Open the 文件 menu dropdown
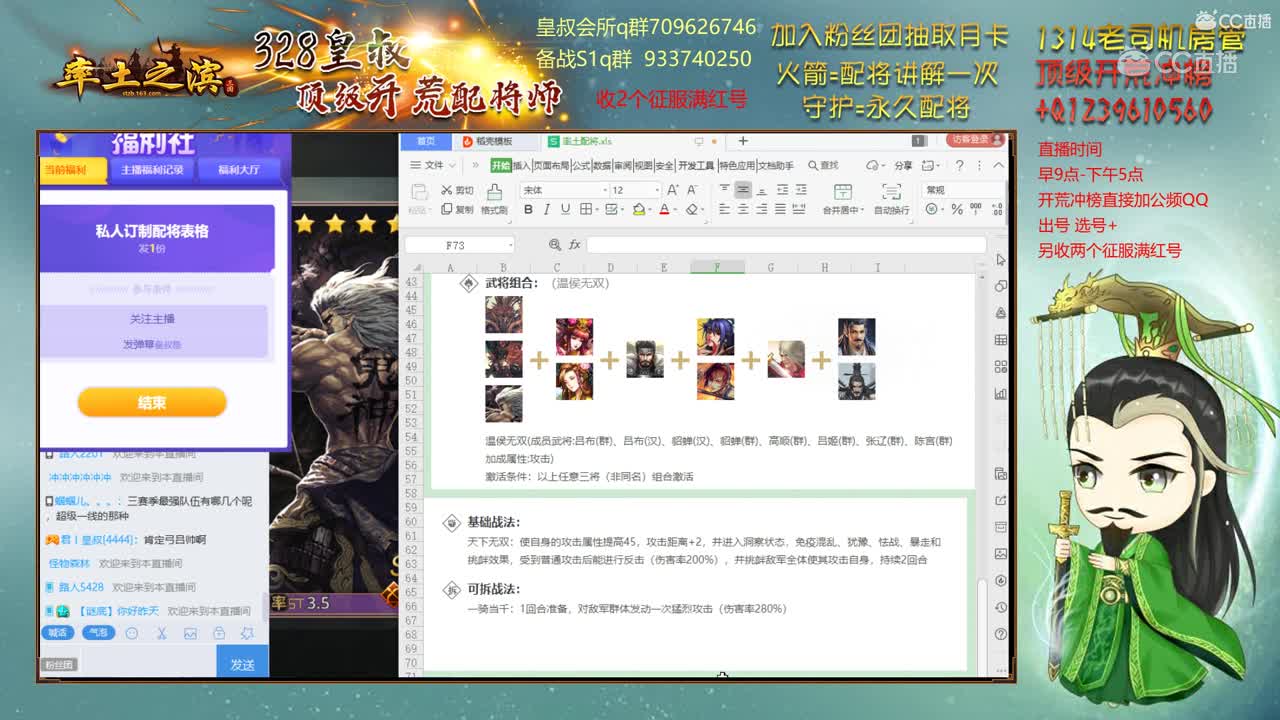This screenshot has width=1280, height=720. tap(434, 166)
